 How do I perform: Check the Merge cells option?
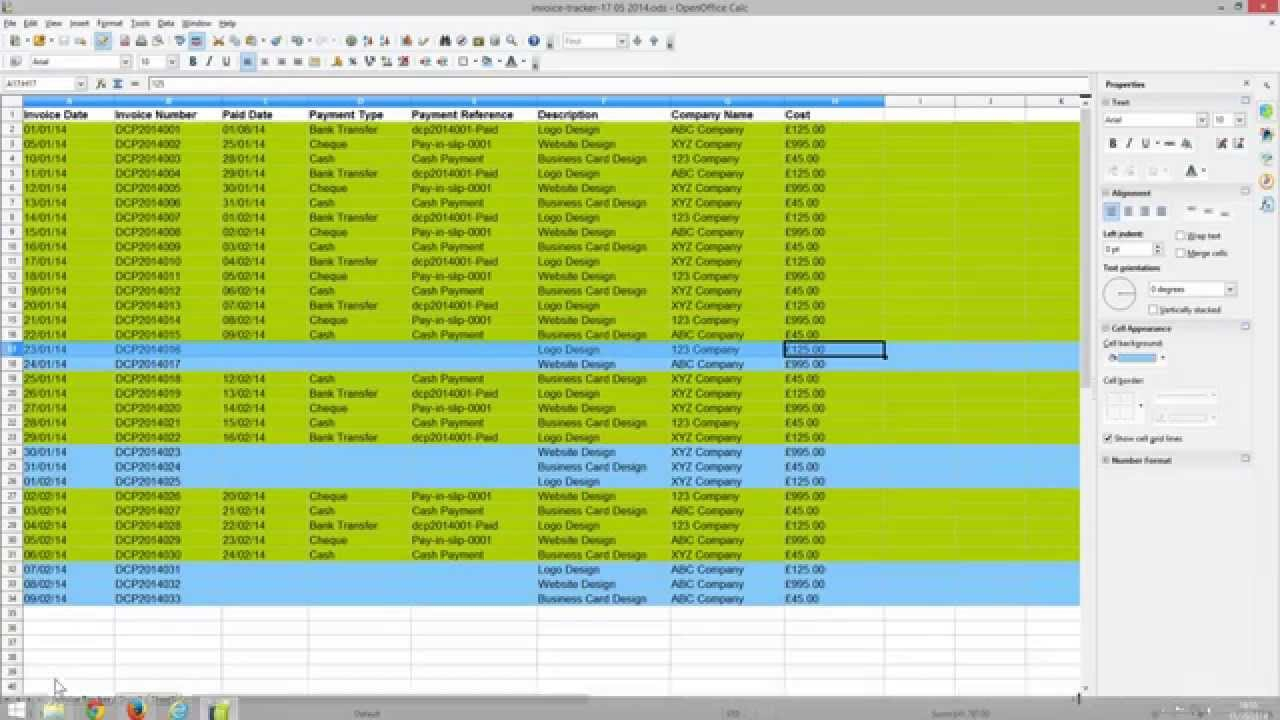pyautogui.click(x=1180, y=252)
